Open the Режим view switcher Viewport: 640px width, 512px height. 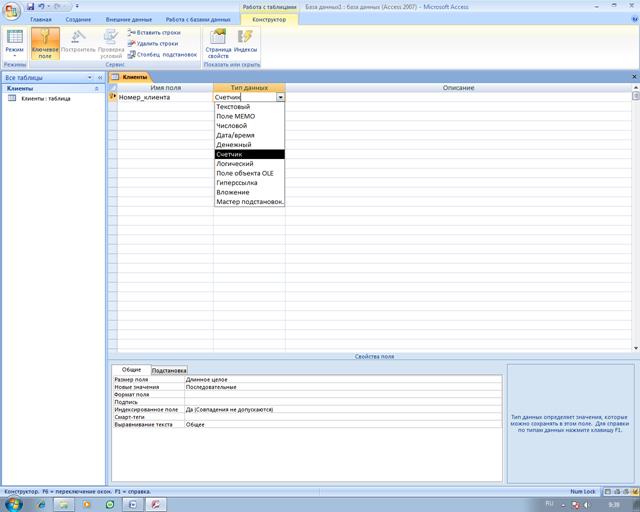[x=14, y=45]
